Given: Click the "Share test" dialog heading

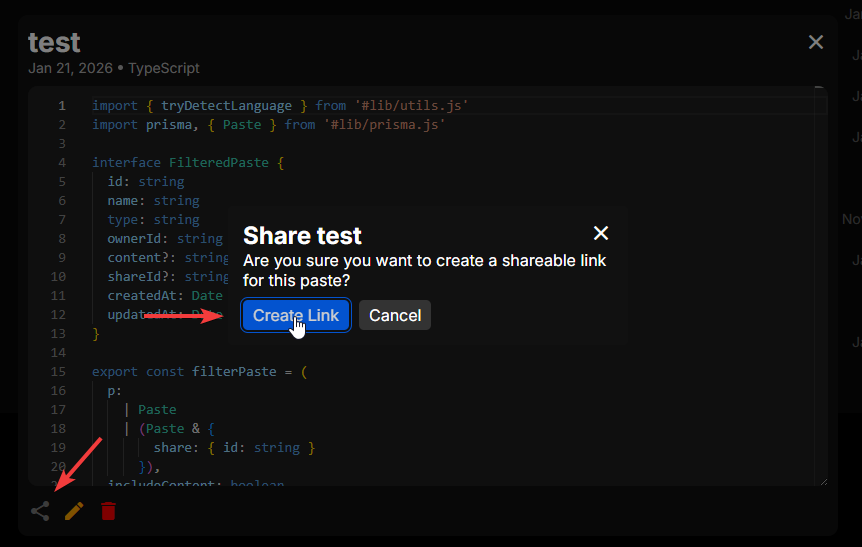Looking at the screenshot, I should pyautogui.click(x=302, y=236).
